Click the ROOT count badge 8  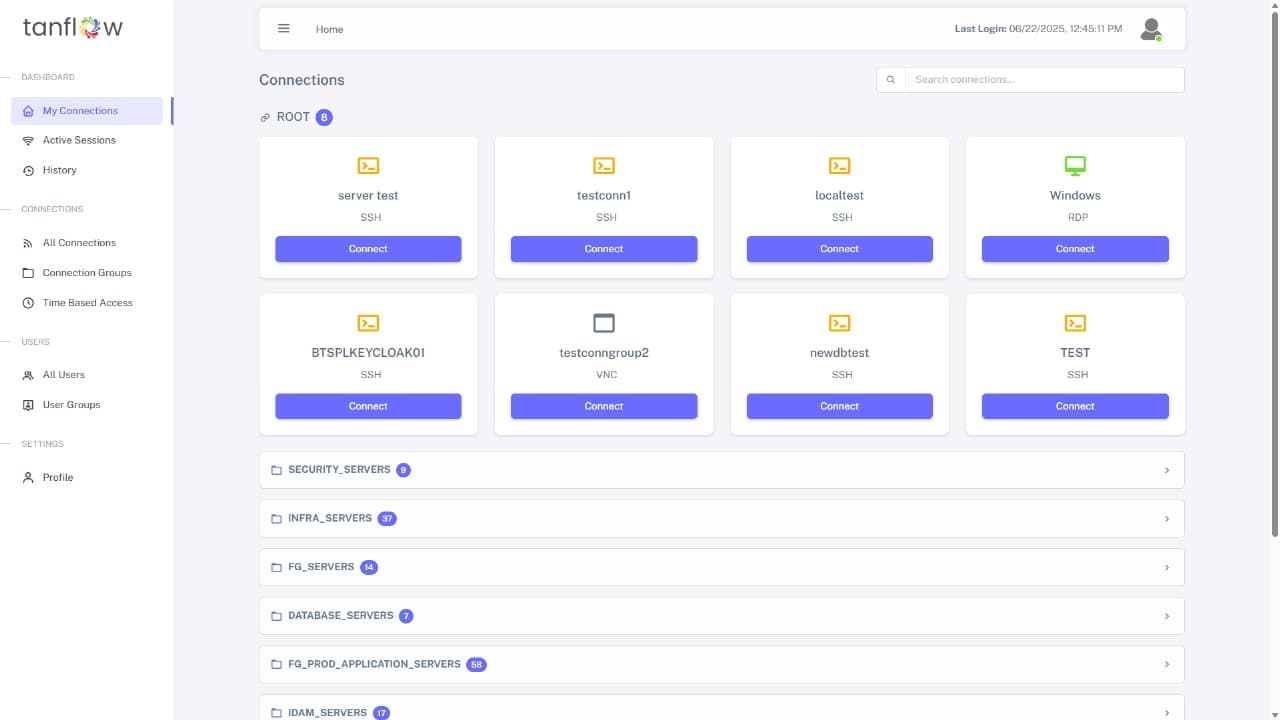[324, 118]
